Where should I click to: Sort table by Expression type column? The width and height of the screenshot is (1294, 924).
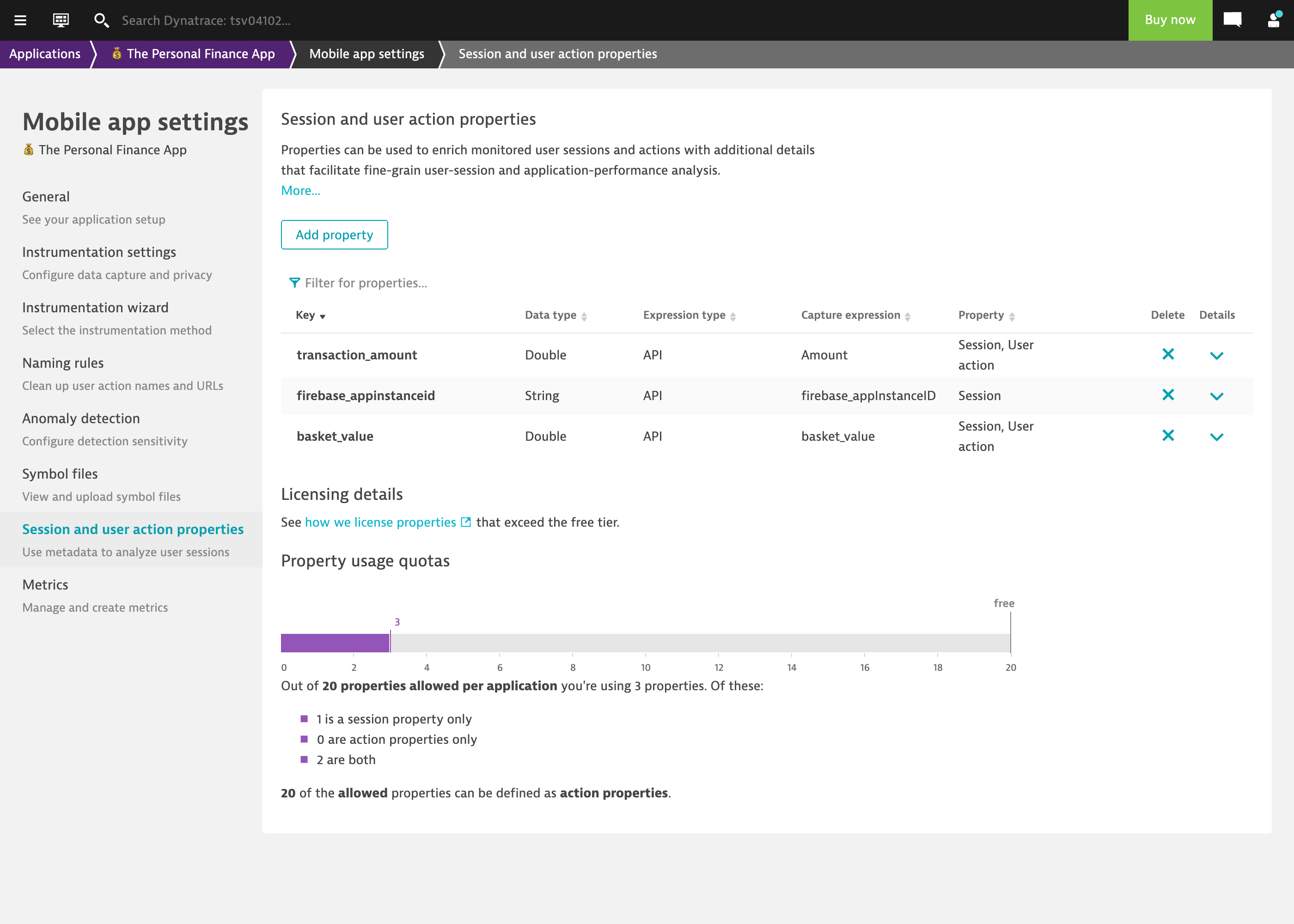click(689, 315)
